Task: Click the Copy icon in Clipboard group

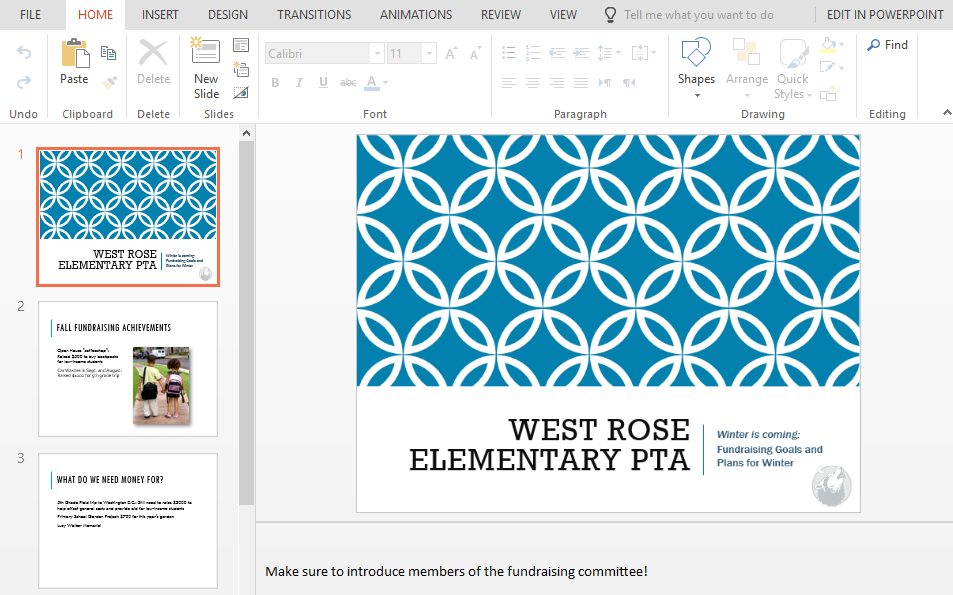Action: coord(109,53)
